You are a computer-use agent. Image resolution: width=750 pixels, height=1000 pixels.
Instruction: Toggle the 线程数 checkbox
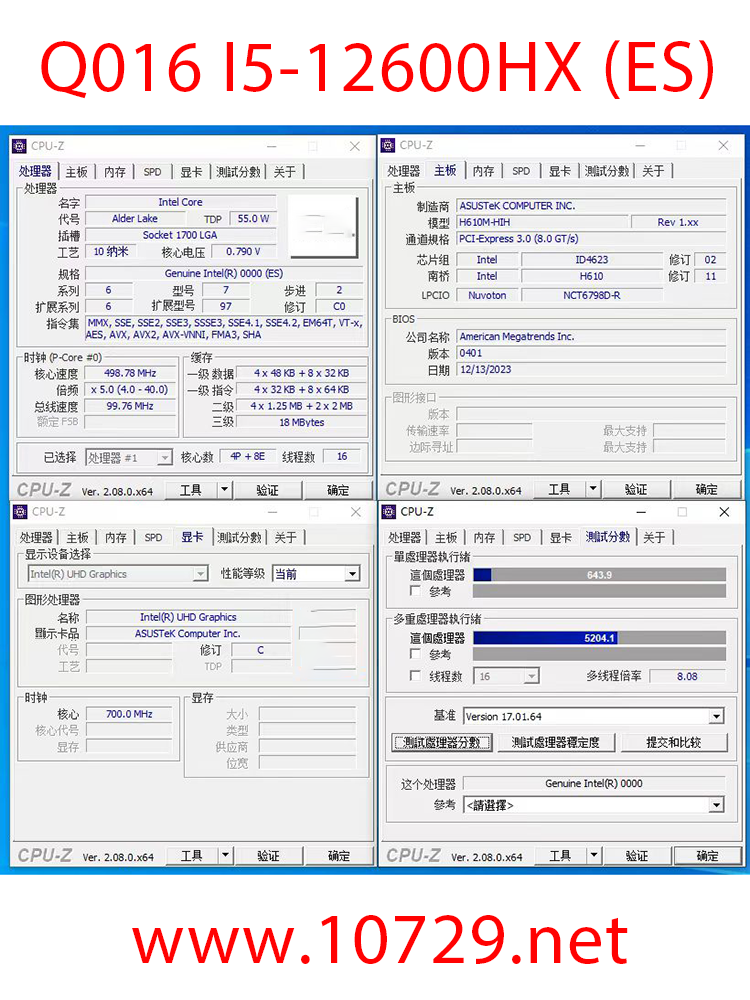click(x=415, y=676)
